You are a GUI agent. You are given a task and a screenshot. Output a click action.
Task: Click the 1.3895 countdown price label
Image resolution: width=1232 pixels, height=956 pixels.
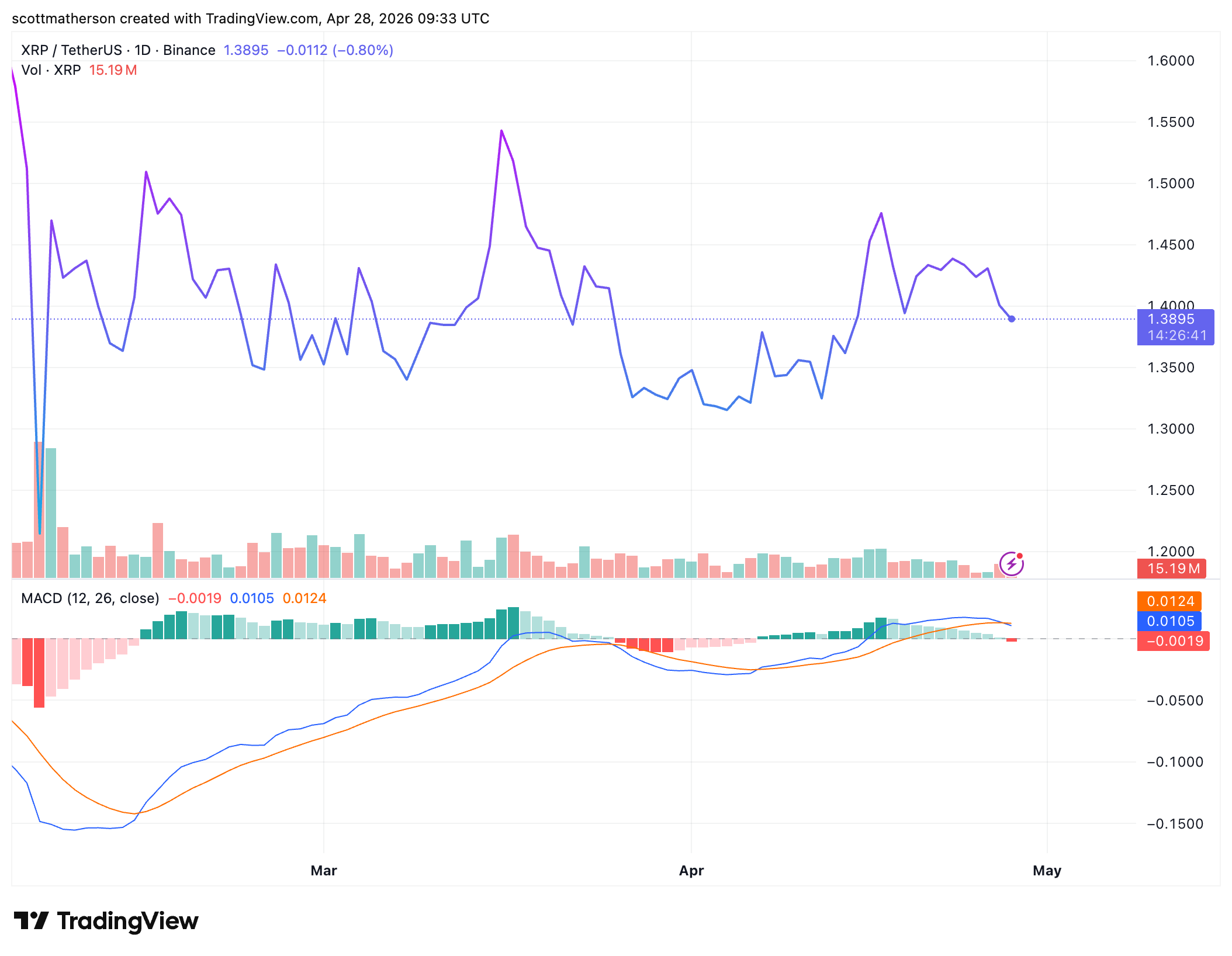[1175, 327]
